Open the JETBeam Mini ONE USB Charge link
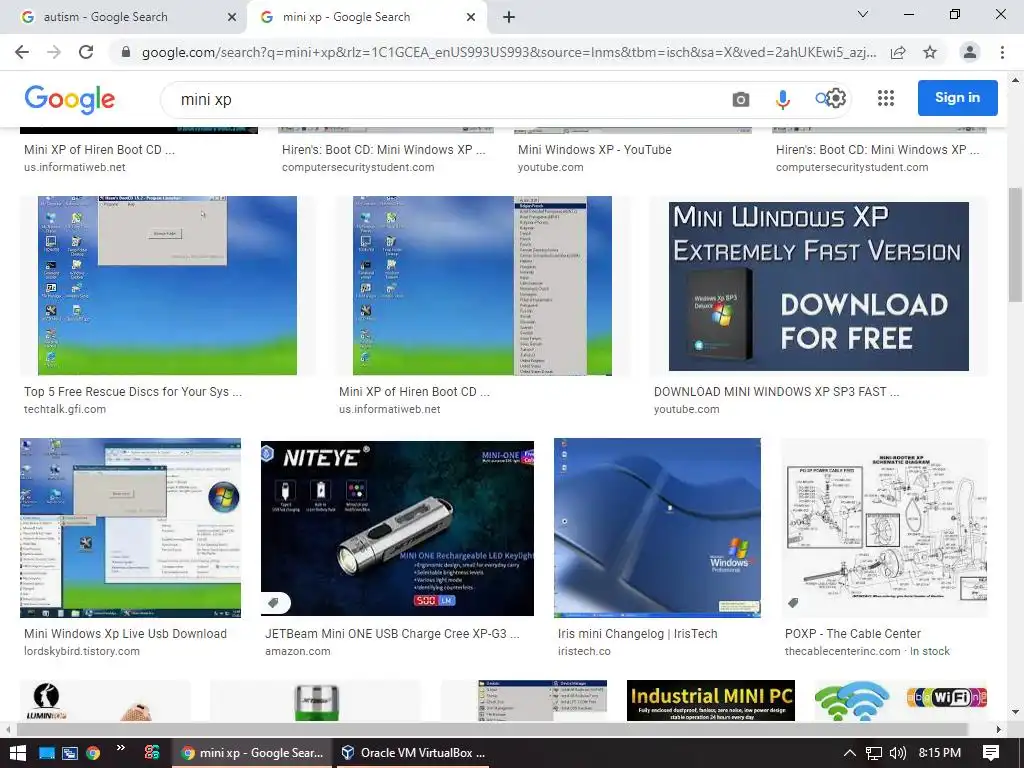Viewport: 1024px width, 768px height. tap(392, 633)
